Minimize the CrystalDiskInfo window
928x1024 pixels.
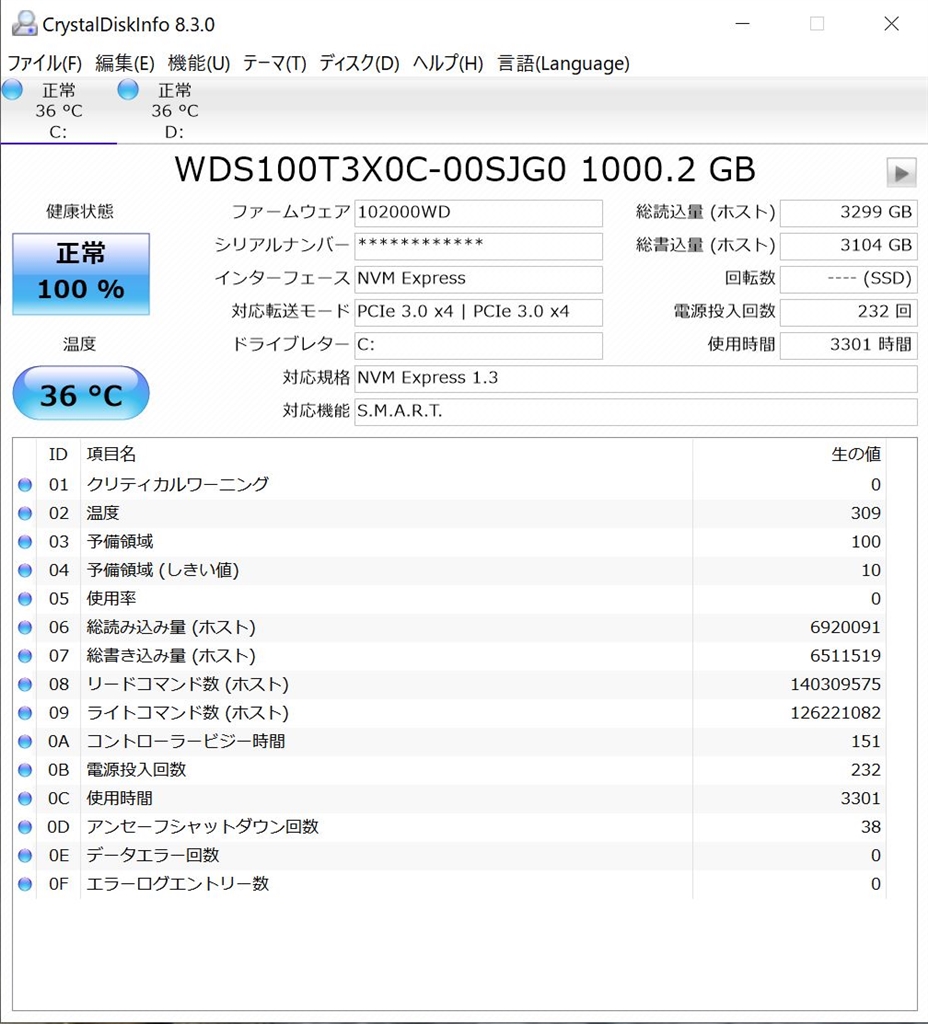[x=742, y=24]
